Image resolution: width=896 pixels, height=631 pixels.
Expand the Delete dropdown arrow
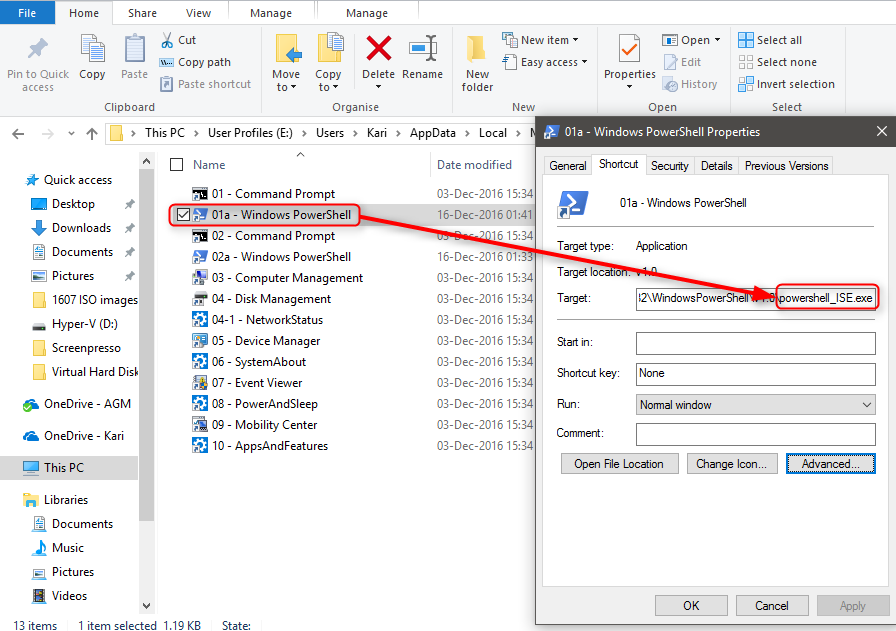tap(378, 87)
